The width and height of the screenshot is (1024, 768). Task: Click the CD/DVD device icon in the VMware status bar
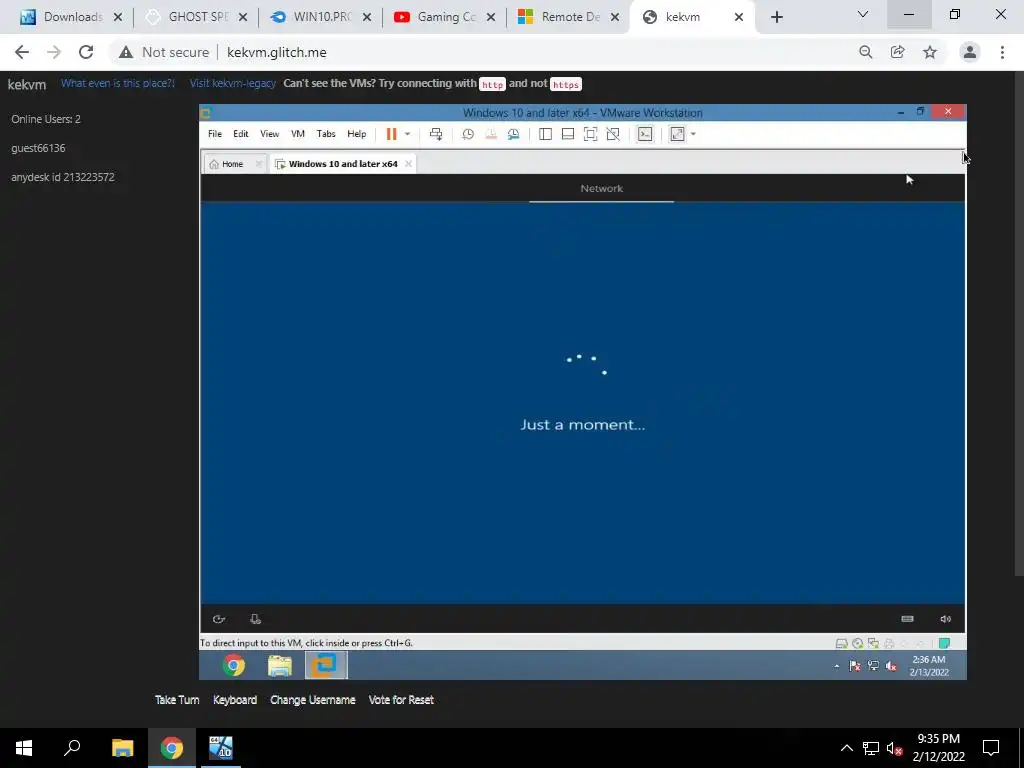(857, 644)
